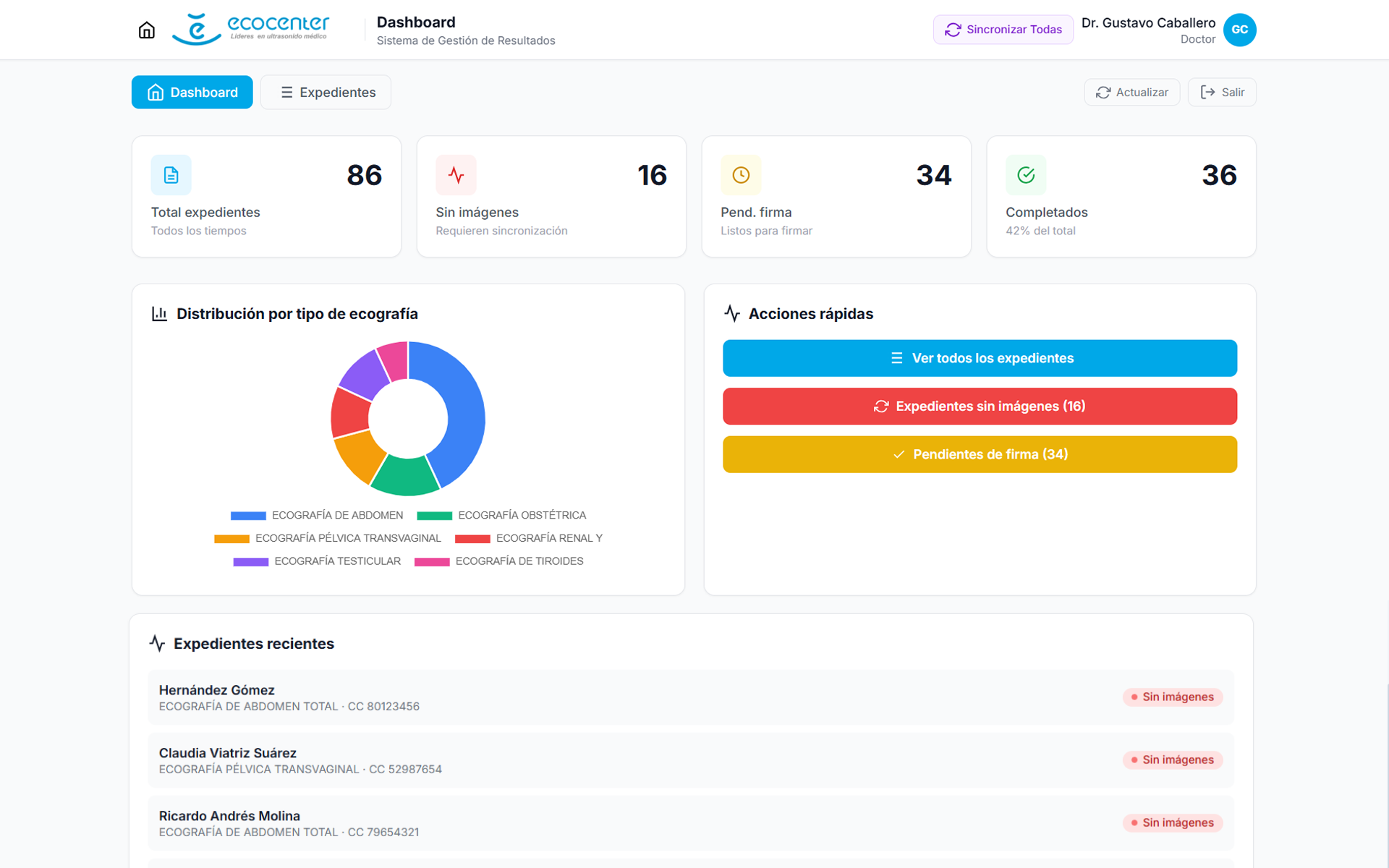Viewport: 1389px width, 868px height.
Task: Toggle ECOGRAFÍA DE TIROIDES pink legend swatch
Action: [x=432, y=562]
